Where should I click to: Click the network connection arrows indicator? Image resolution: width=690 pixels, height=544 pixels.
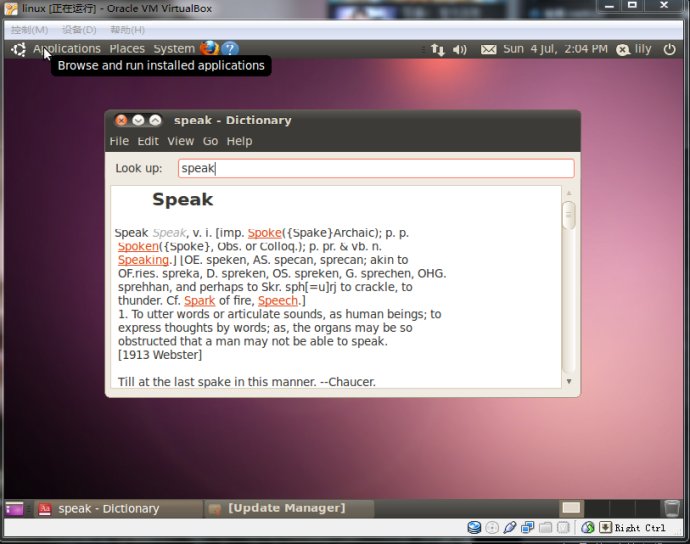coord(437,49)
